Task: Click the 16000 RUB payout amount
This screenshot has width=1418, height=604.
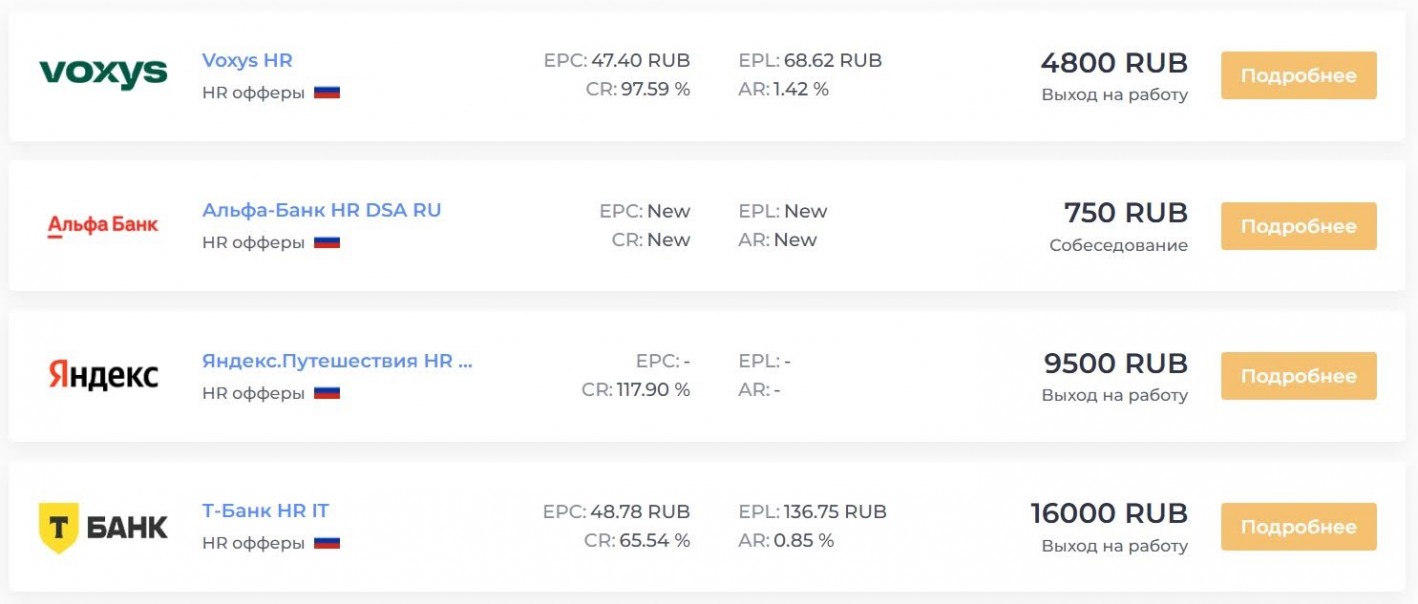Action: (x=1109, y=514)
